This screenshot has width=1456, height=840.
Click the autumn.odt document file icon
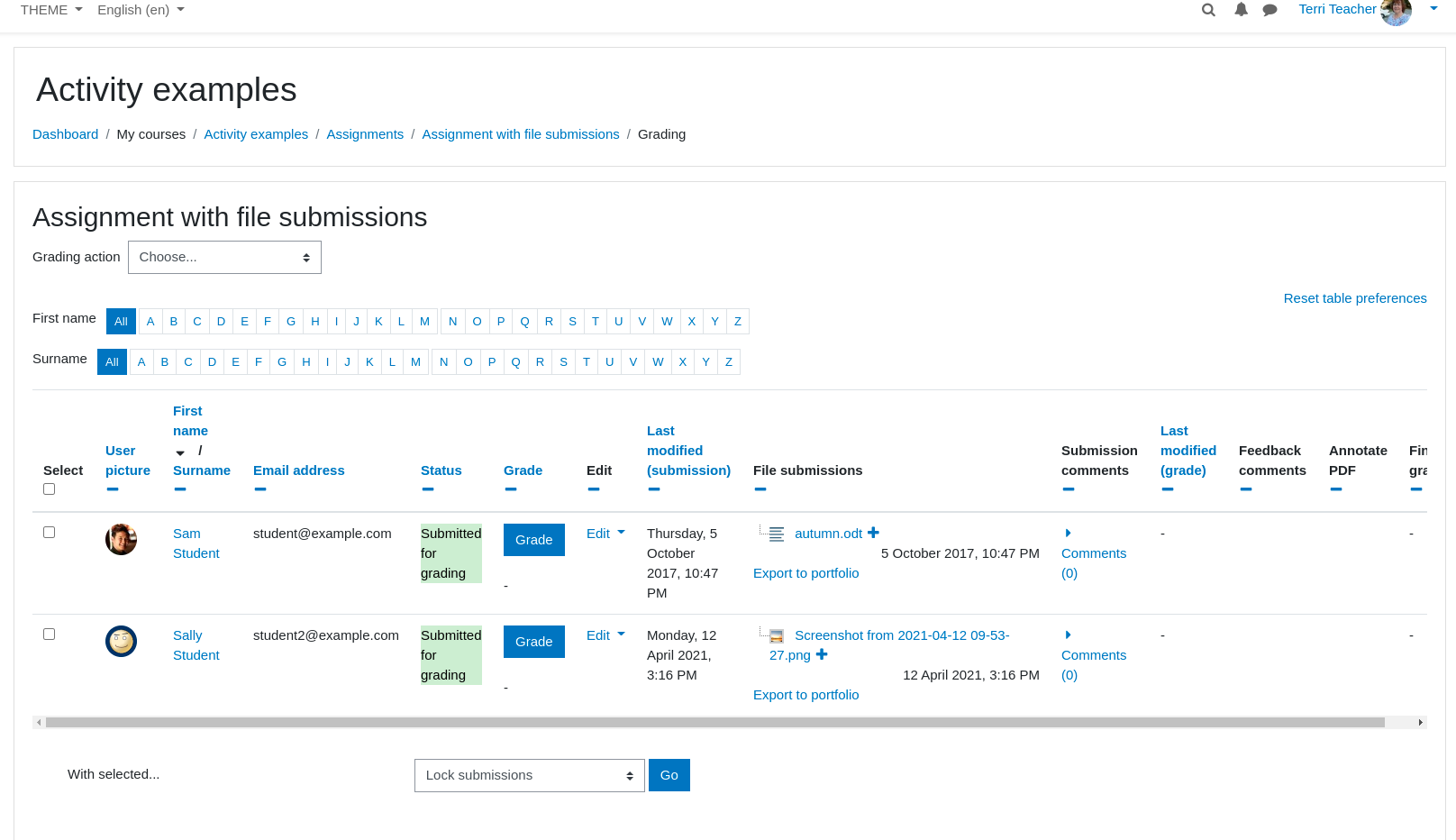(777, 534)
